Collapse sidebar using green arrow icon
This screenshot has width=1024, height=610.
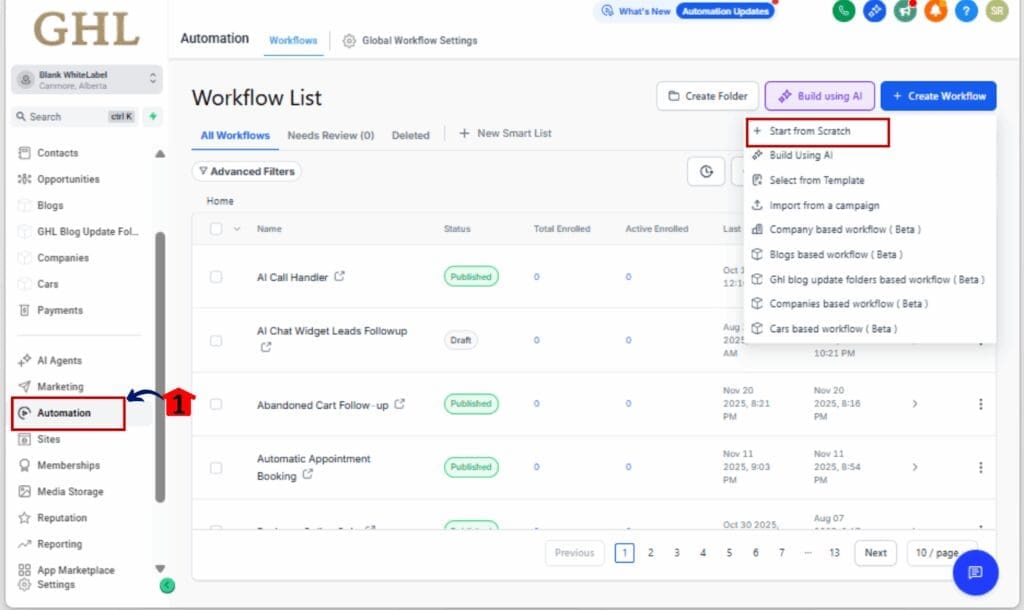coord(167,586)
